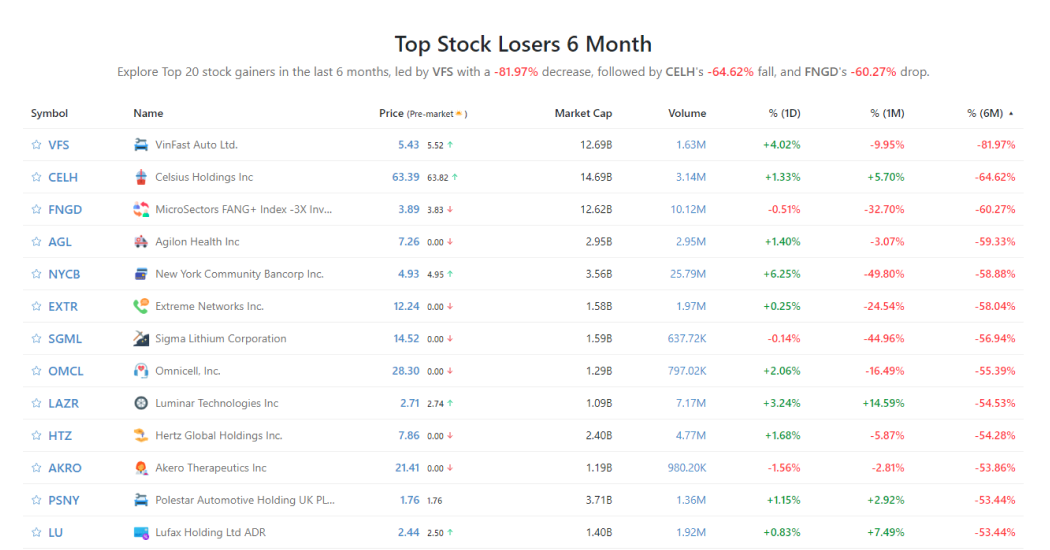
Task: Click the Extreme Networks logo icon
Action: point(141,306)
